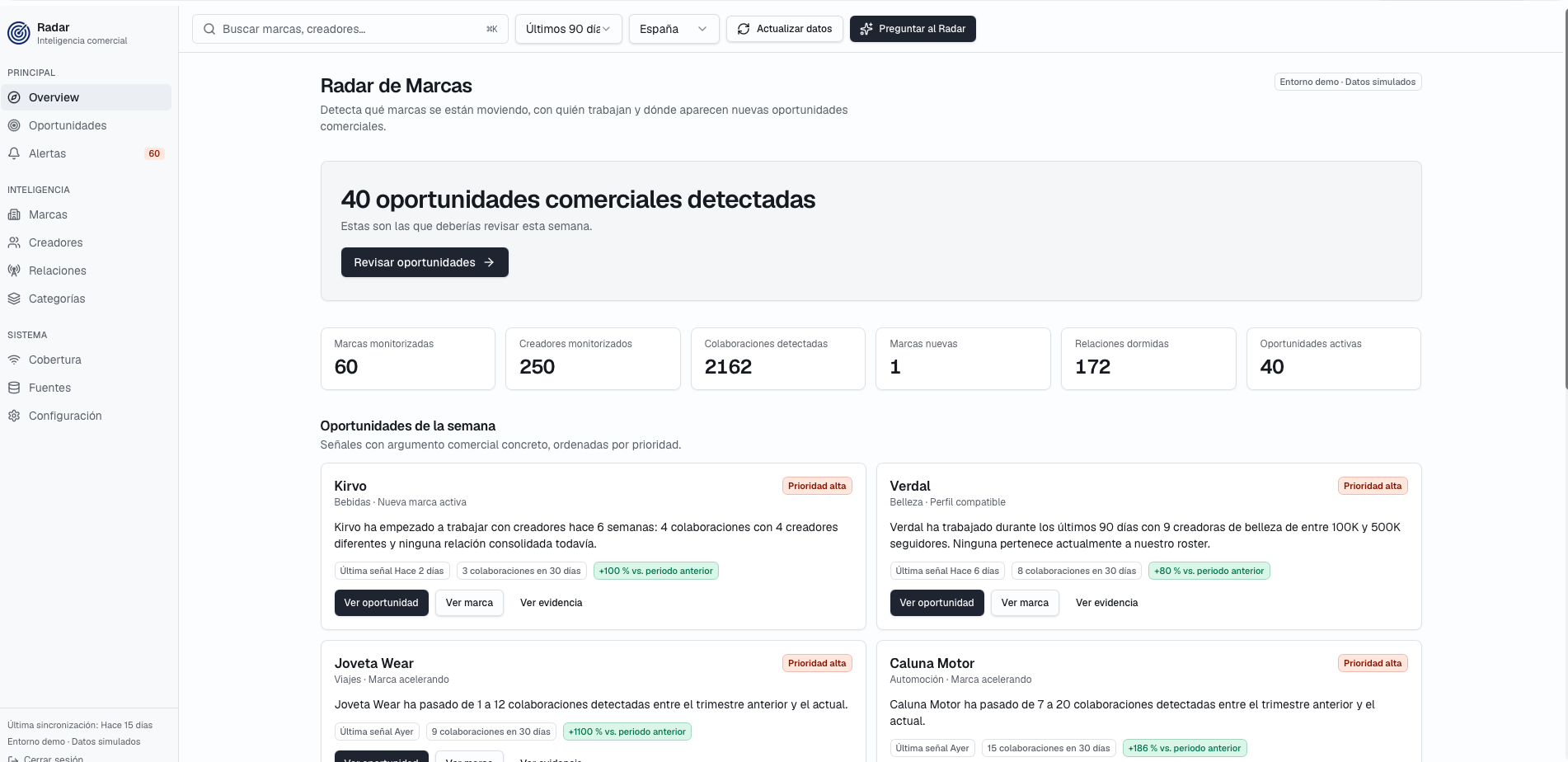Viewport: 1568px width, 762px height.
Task: Click Actualizar datos button
Action: (785, 29)
